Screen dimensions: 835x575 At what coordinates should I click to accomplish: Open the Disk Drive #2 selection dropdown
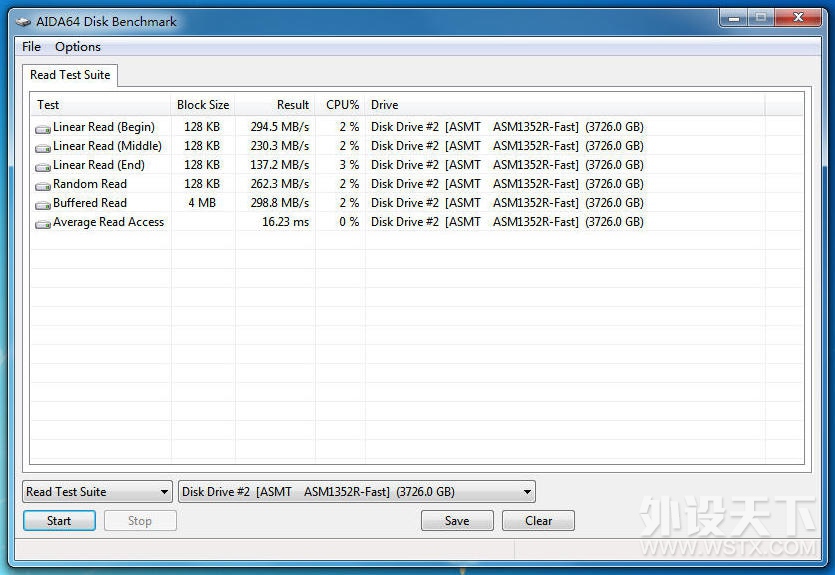pyautogui.click(x=357, y=491)
